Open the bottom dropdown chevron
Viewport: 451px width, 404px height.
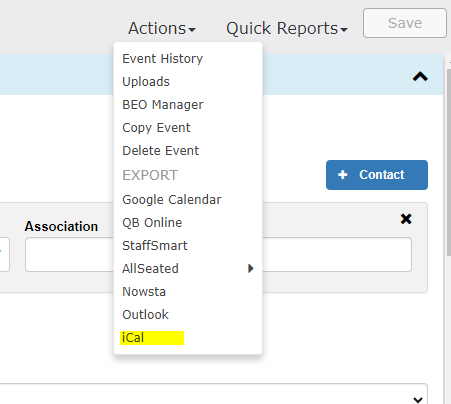418,399
